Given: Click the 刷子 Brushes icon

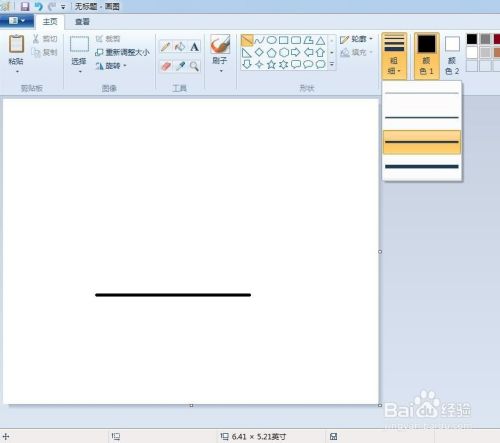Looking at the screenshot, I should (220, 44).
